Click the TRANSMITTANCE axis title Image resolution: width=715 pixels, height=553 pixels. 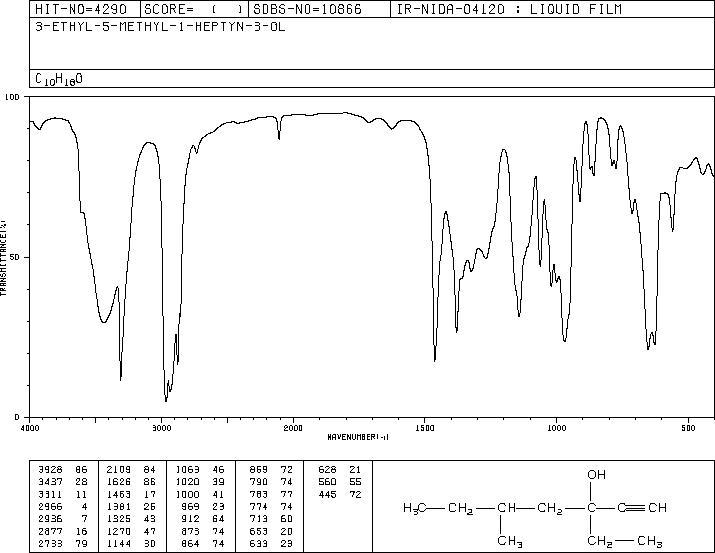[x=3, y=258]
